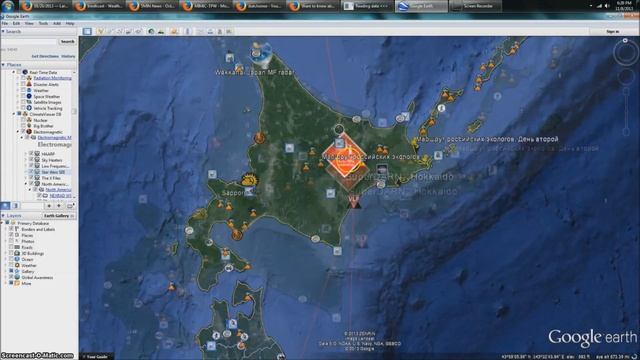The width and height of the screenshot is (640, 360).
Task: Collapse the Real Time Data folder
Action: pyautogui.click(x=13, y=72)
